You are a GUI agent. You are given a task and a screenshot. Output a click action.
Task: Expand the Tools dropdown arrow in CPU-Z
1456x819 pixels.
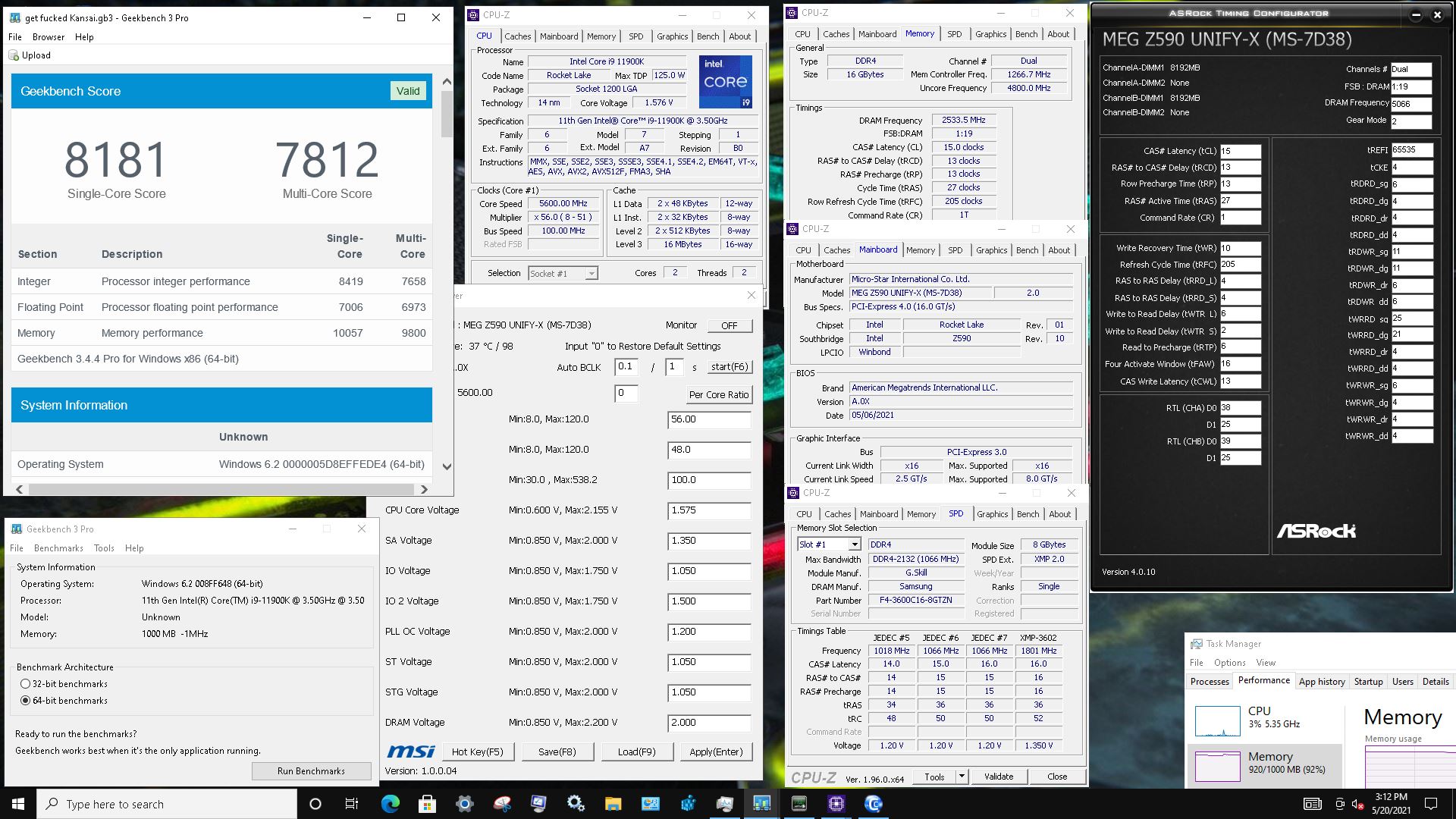tap(962, 777)
